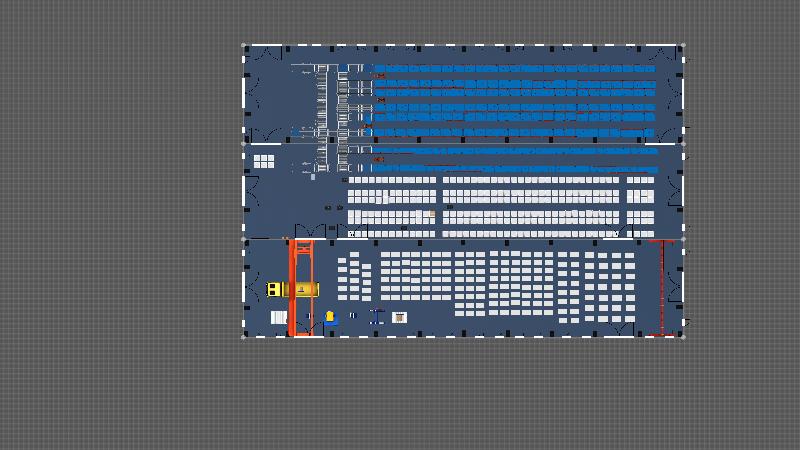
Task: Click the blue I-beam shaped object
Action: pos(376,317)
